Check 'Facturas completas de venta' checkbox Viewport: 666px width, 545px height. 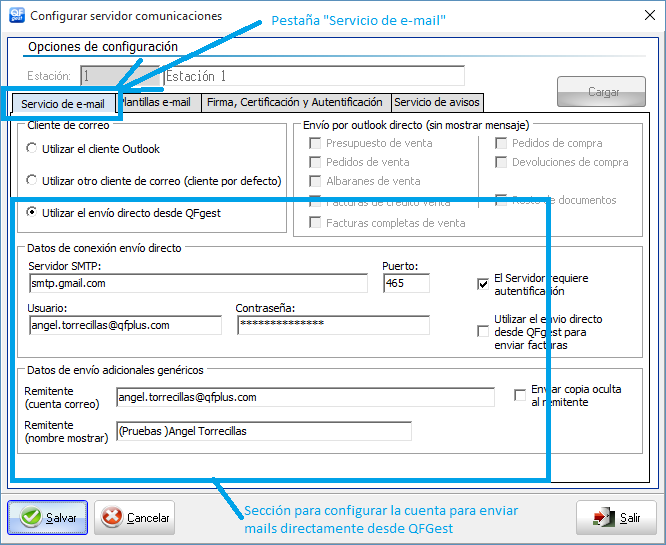(x=315, y=222)
